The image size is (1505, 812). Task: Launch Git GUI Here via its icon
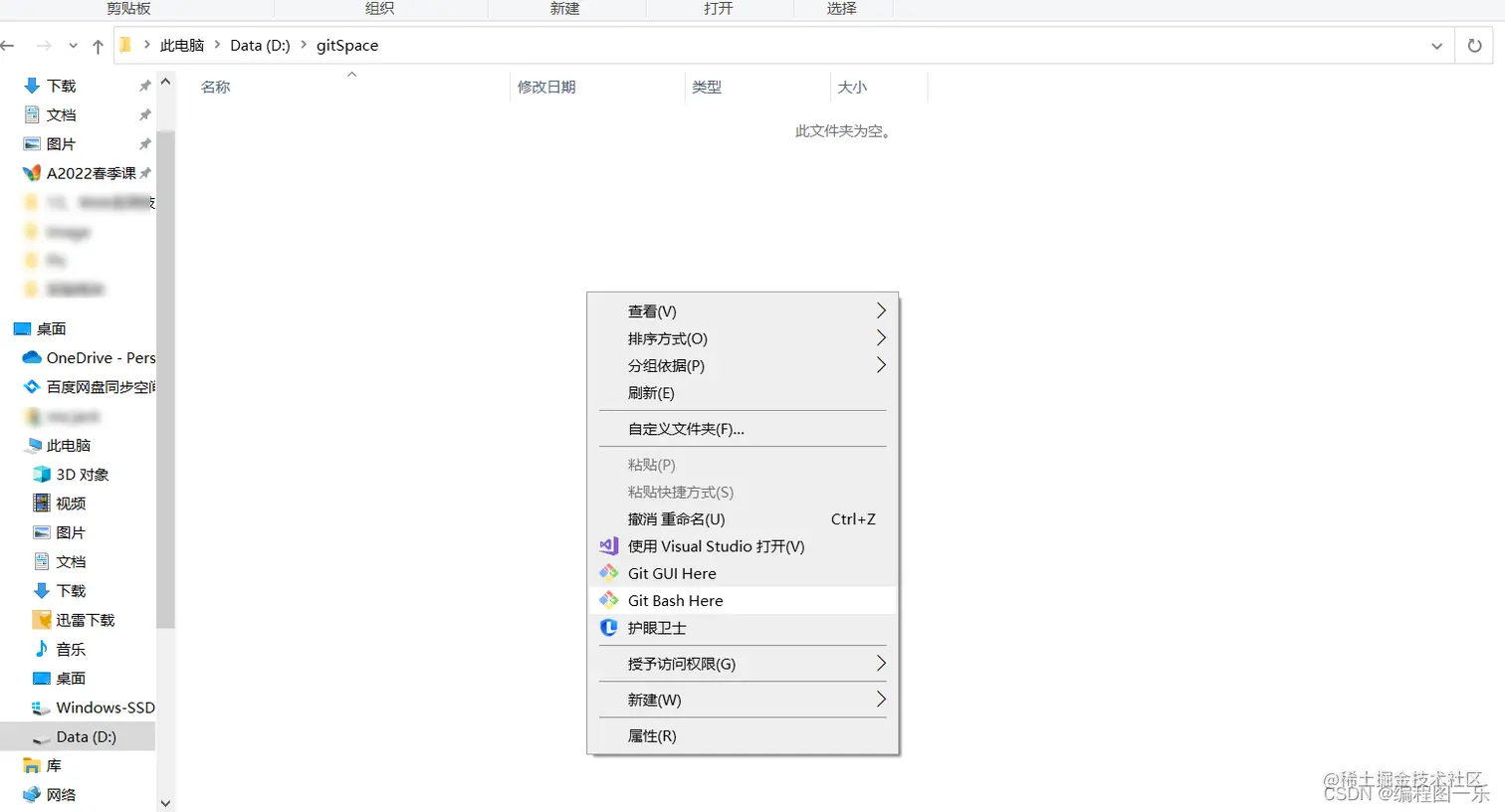coord(609,573)
